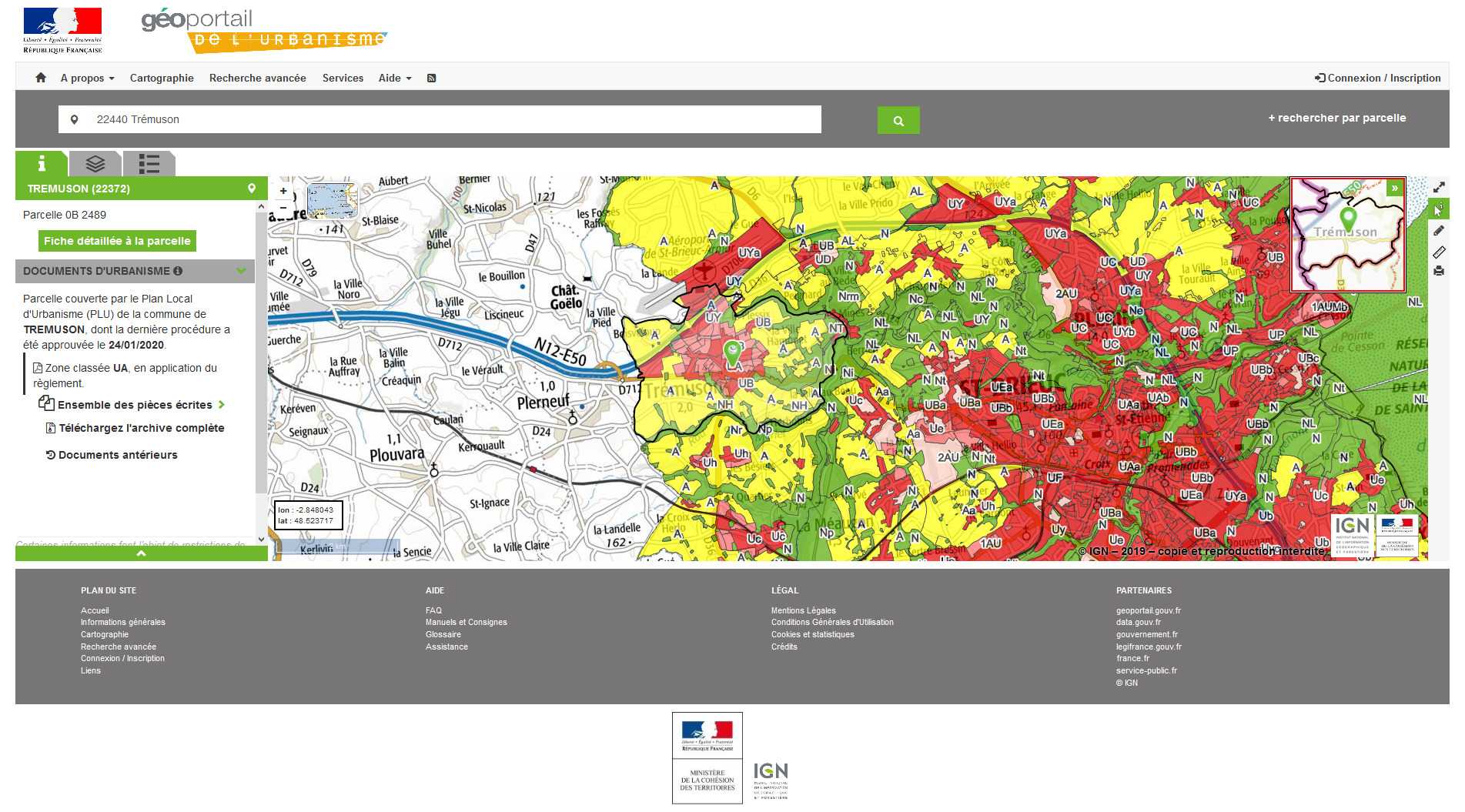The height and width of the screenshot is (812, 1465).
Task: Open service-public.fr partner link
Action: point(1146,670)
